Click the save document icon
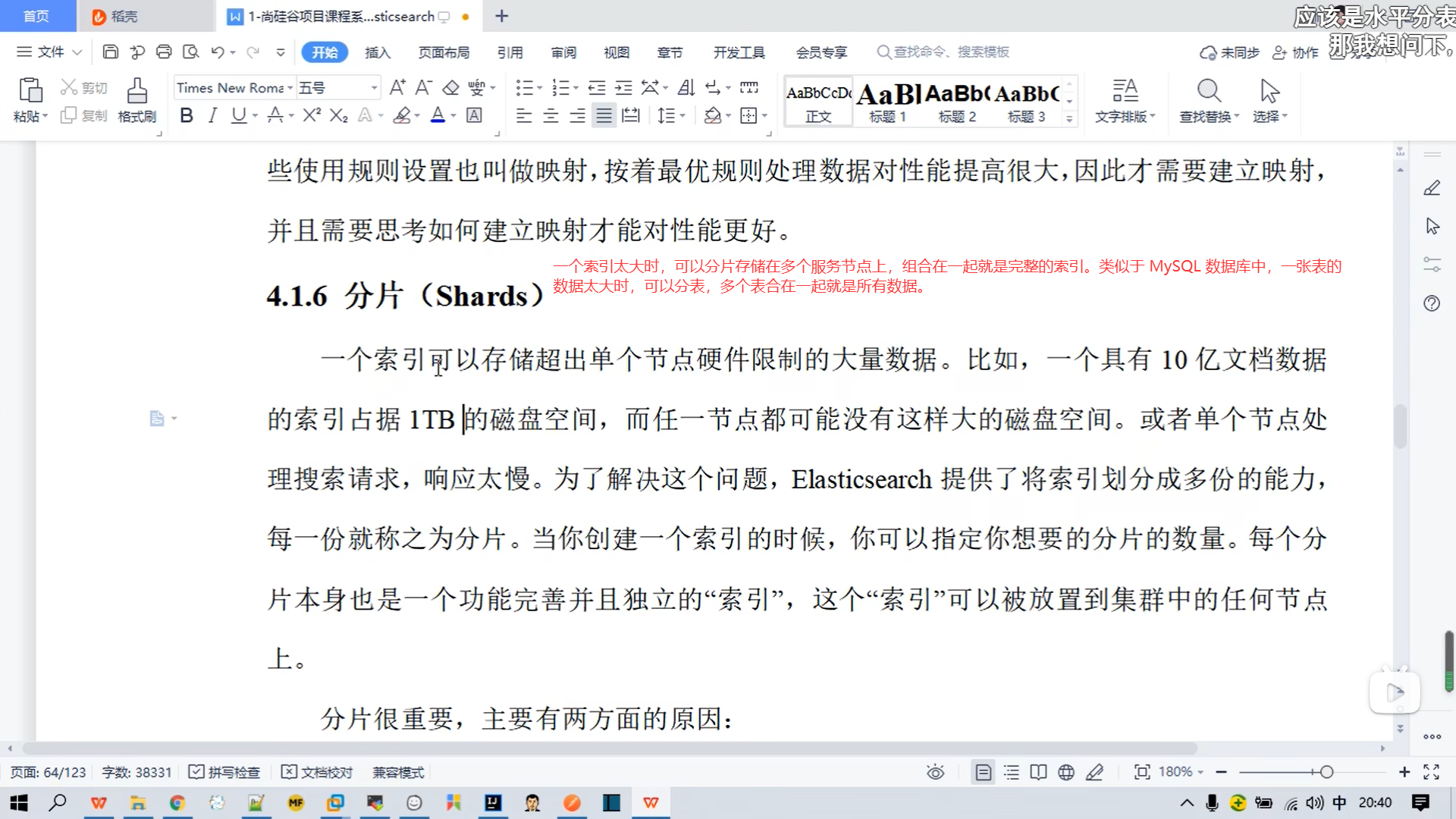The height and width of the screenshot is (819, 1456). pyautogui.click(x=111, y=52)
